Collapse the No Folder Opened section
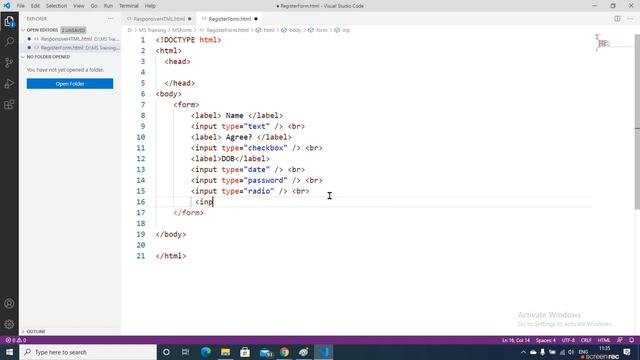The image size is (640, 360). point(23,57)
